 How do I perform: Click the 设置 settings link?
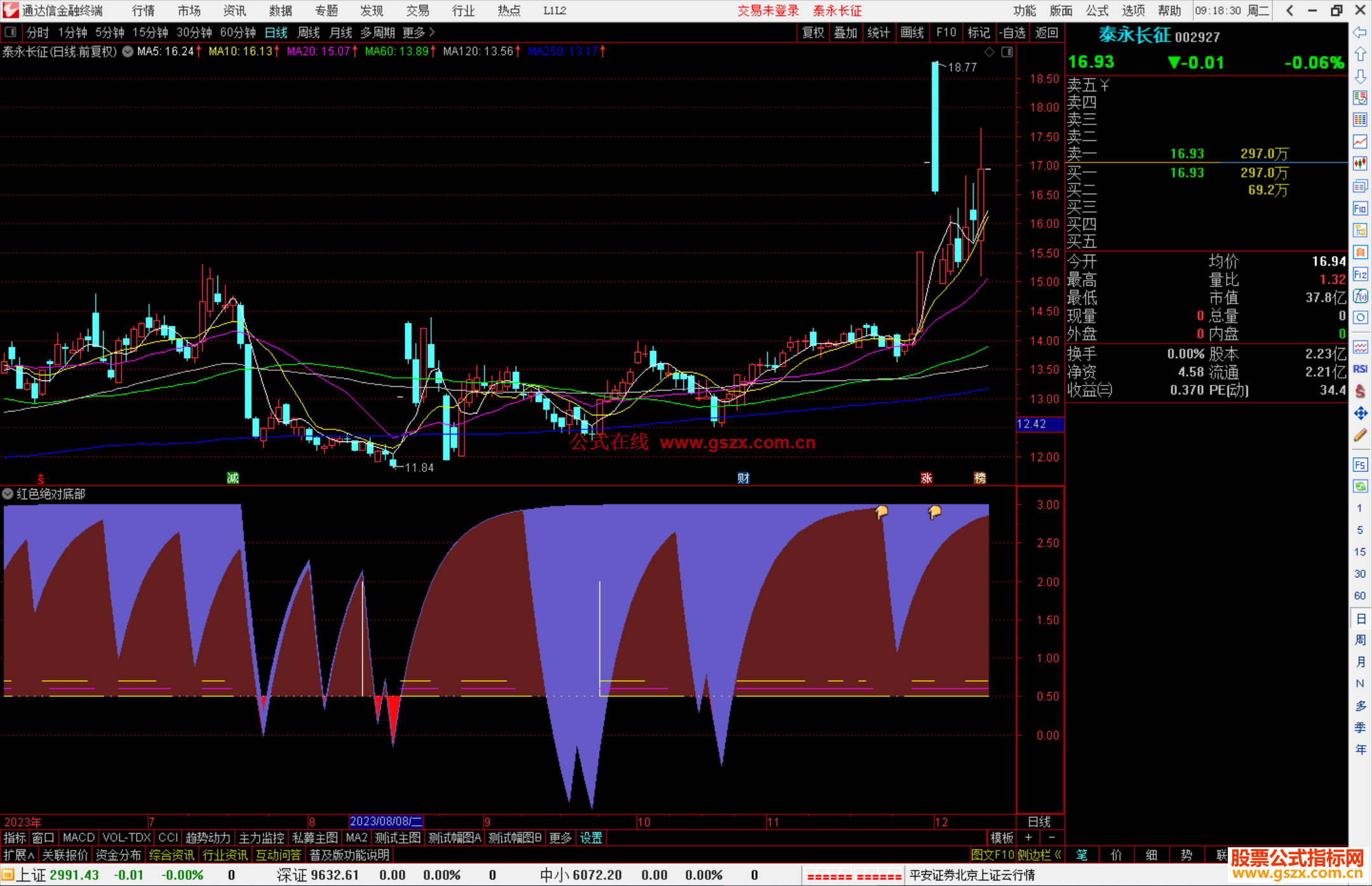tap(591, 838)
